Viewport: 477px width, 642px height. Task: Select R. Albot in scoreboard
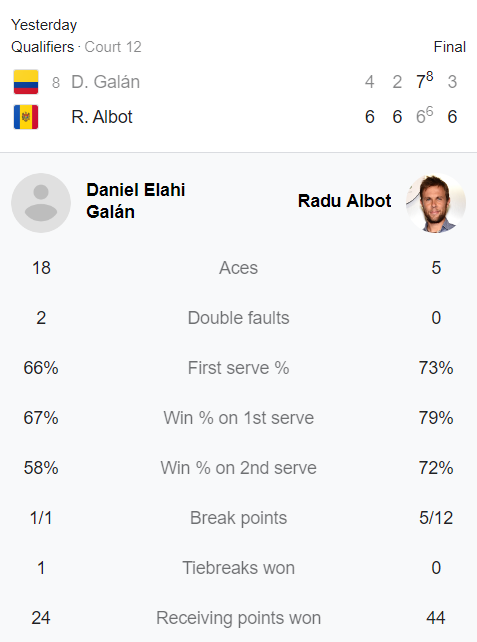[102, 117]
